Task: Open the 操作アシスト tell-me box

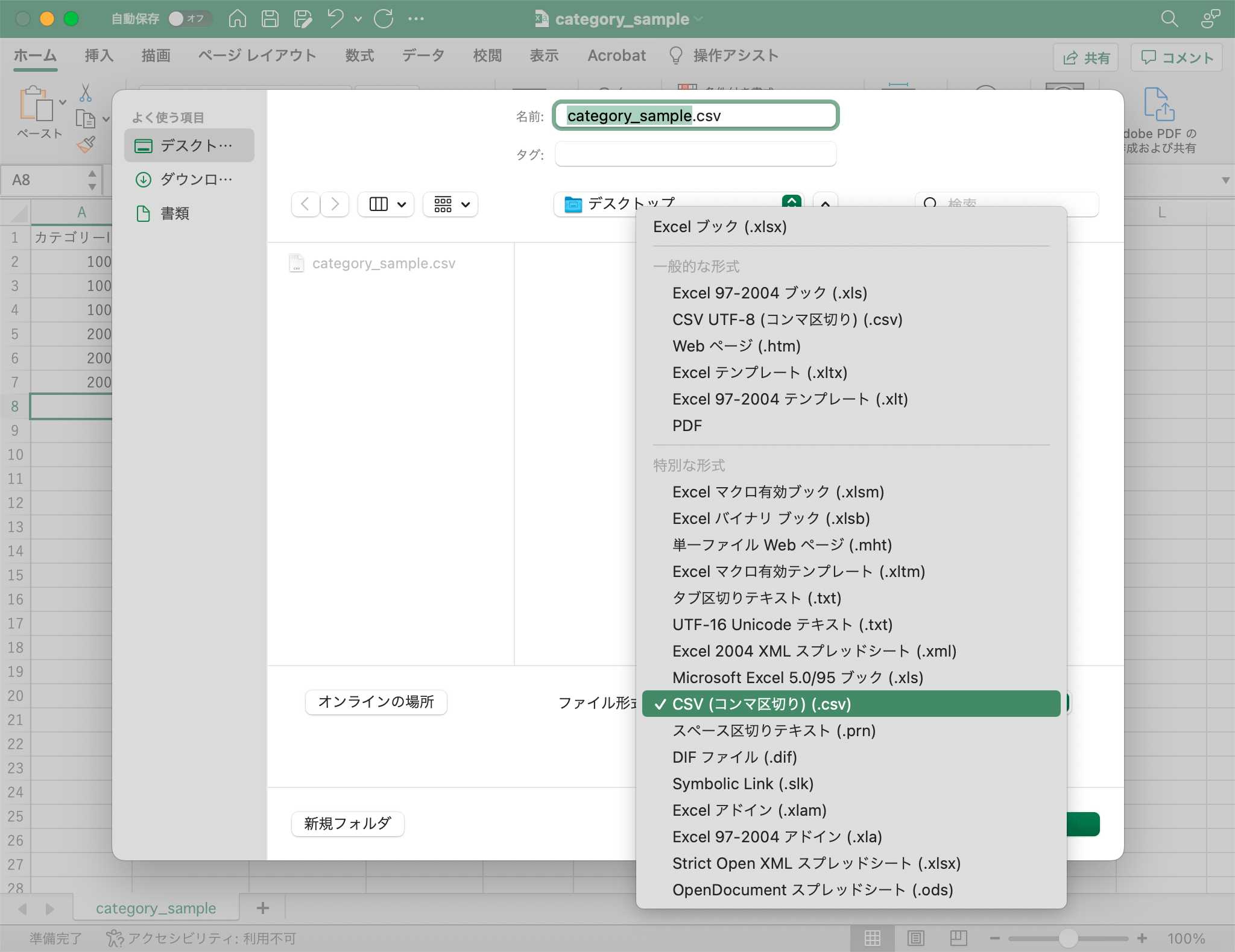Action: [x=724, y=55]
